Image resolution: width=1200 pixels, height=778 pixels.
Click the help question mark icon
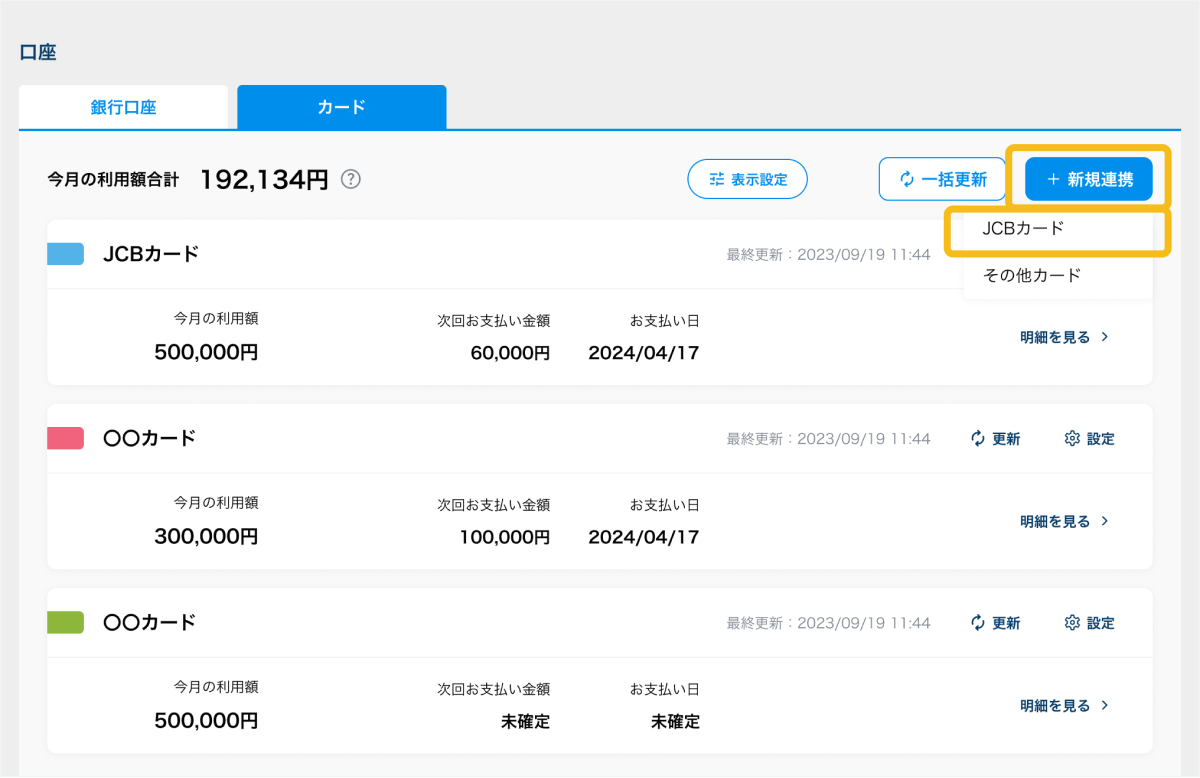(x=350, y=179)
